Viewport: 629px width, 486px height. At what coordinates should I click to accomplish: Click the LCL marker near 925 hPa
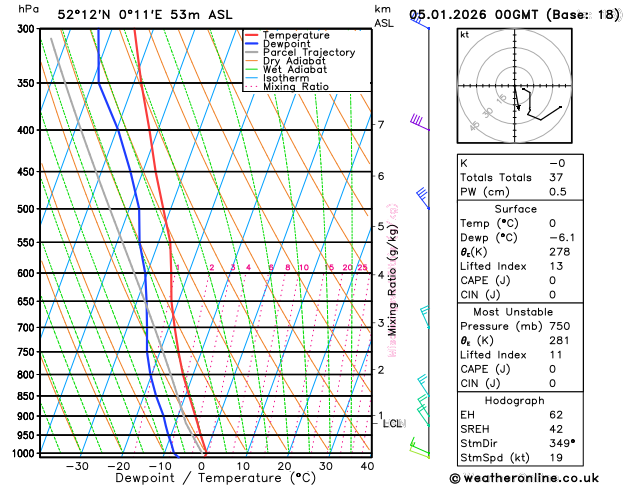click(x=392, y=424)
